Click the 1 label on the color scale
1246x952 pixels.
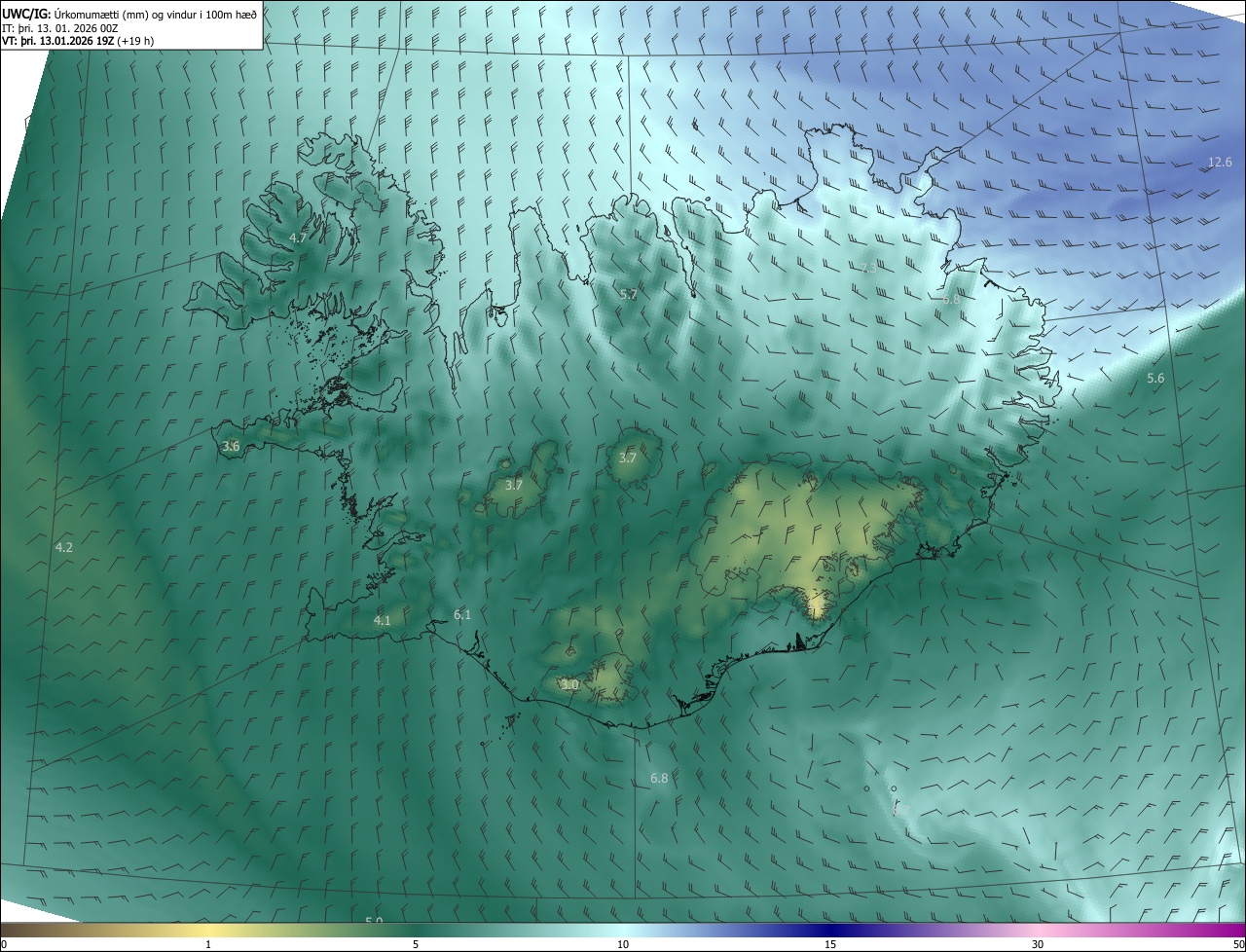pyautogui.click(x=208, y=944)
